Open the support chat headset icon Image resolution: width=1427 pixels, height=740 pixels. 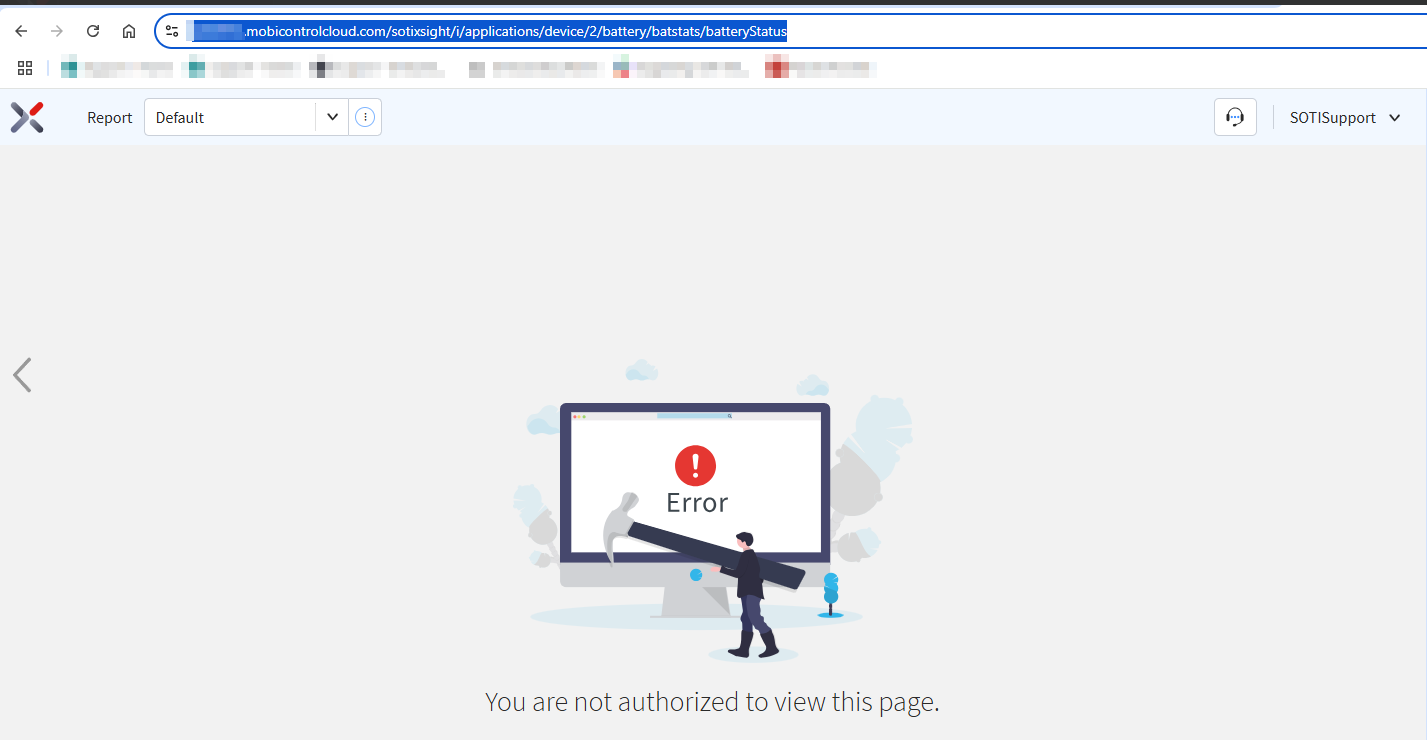(x=1234, y=117)
